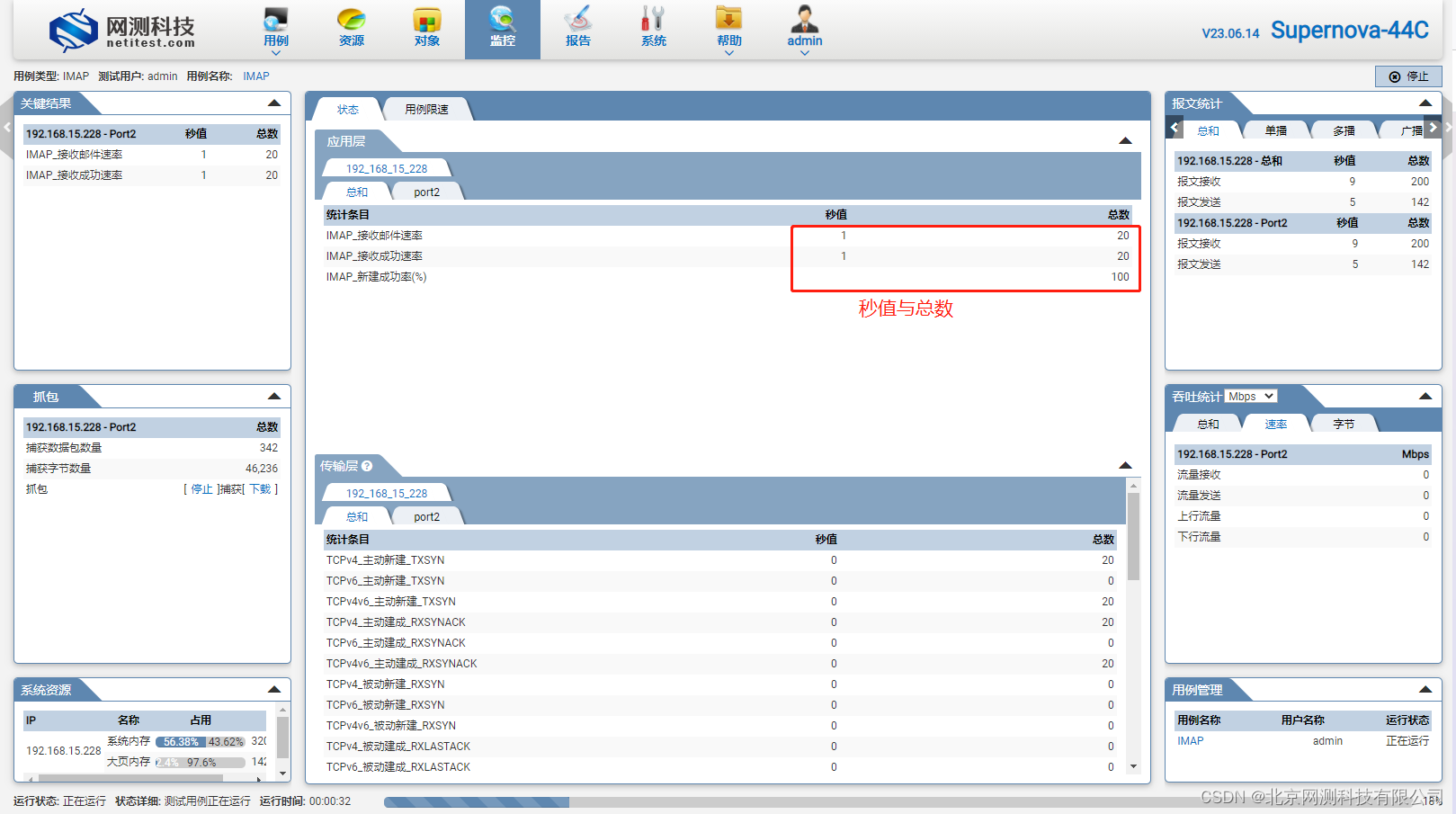Screen dimensions: 1456x814
Task: Select the 应用层 port2 tab
Action: tap(427, 192)
